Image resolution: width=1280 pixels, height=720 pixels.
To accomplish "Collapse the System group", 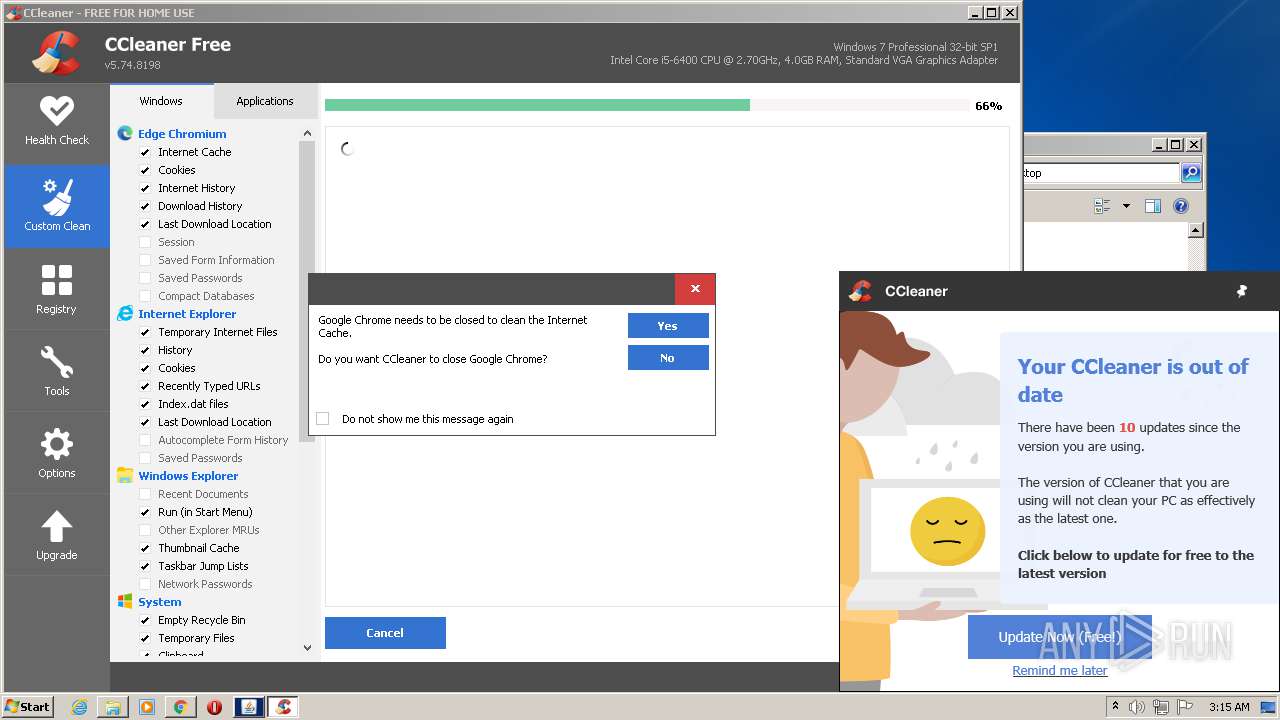I will click(160, 602).
